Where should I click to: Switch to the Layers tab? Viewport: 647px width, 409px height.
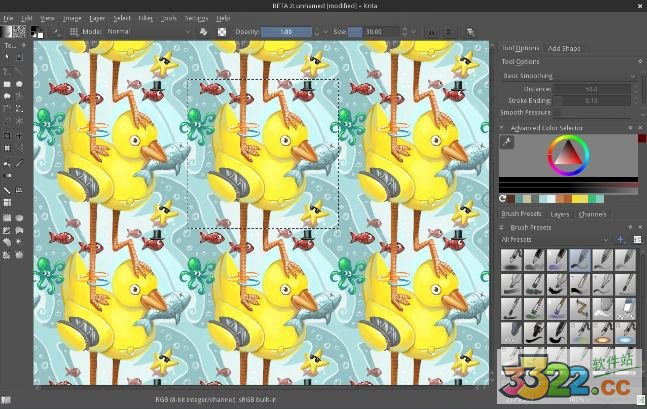pyautogui.click(x=560, y=214)
